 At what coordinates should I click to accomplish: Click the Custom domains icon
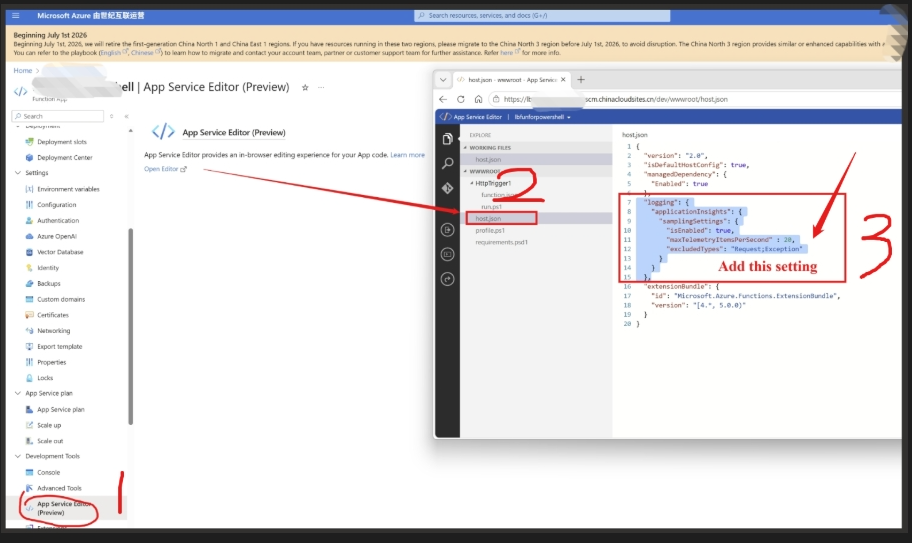tap(29, 299)
